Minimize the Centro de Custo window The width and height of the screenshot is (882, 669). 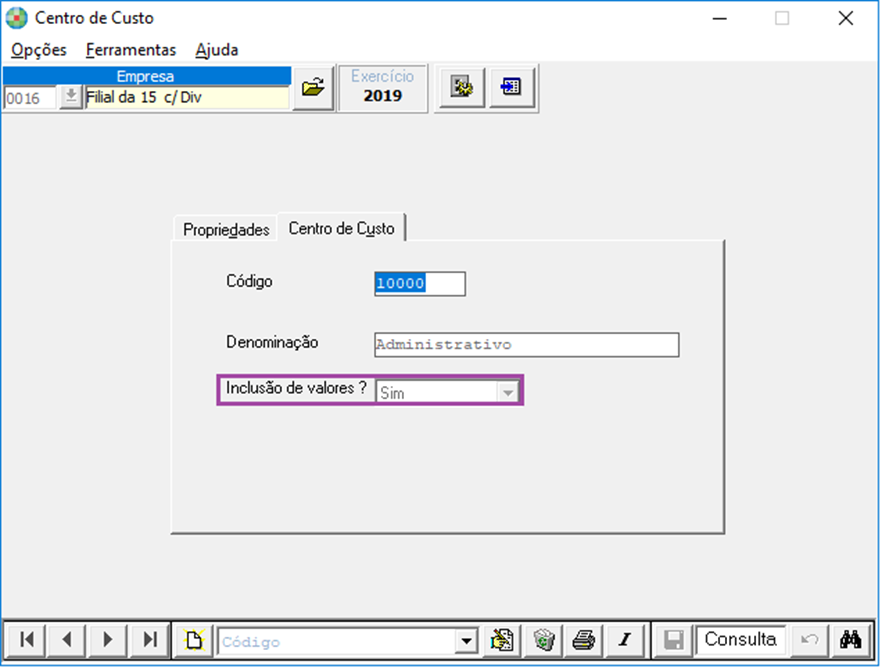click(x=719, y=19)
